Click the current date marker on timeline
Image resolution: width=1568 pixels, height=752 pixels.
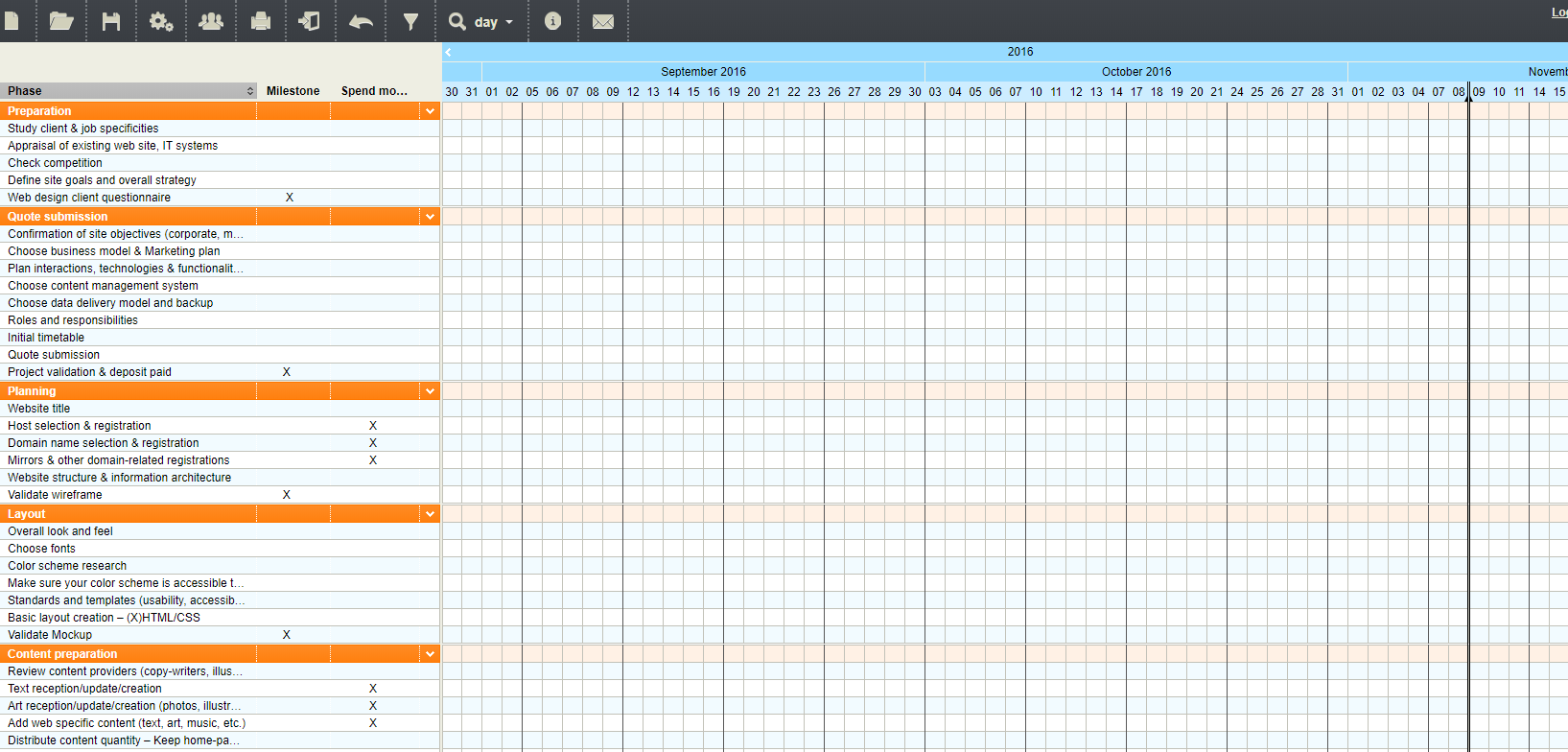pos(1468,96)
